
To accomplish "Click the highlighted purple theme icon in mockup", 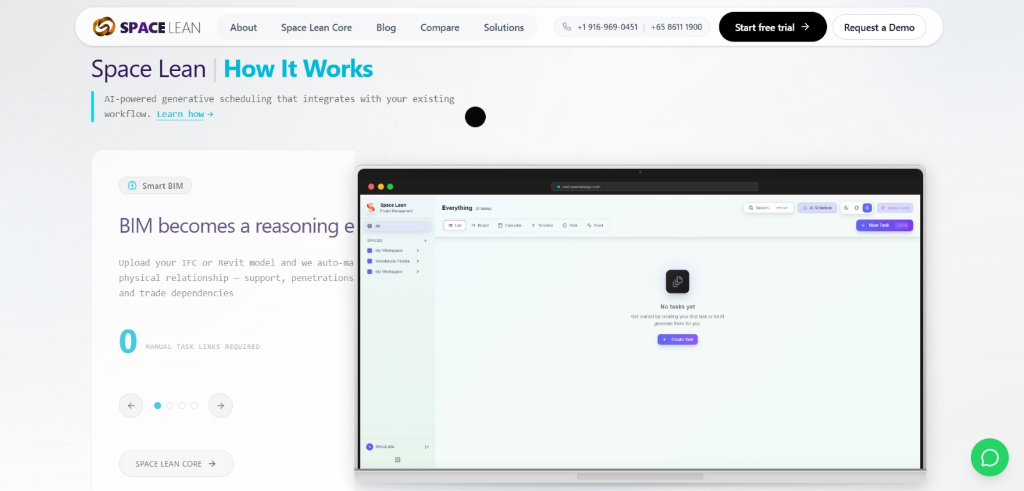I will [867, 208].
